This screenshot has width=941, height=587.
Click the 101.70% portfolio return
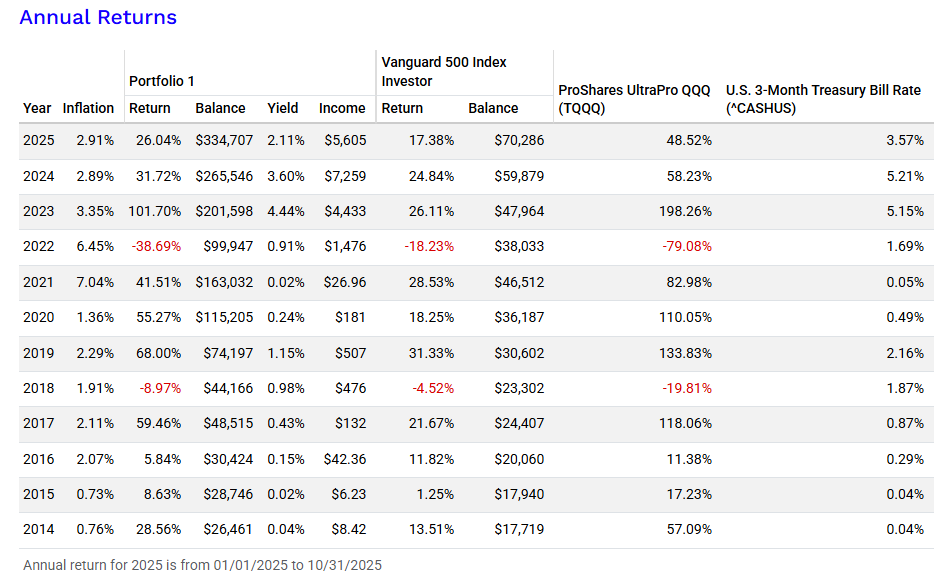click(x=154, y=211)
